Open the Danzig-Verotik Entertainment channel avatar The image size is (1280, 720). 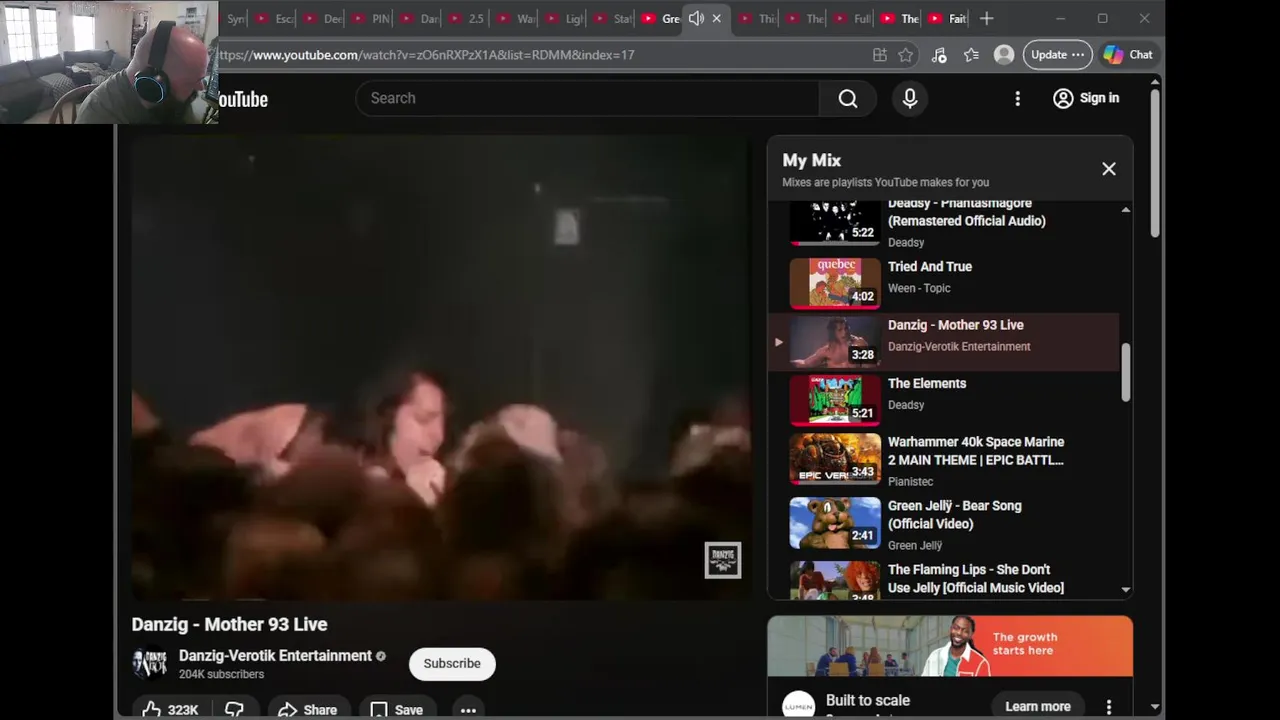pos(150,664)
